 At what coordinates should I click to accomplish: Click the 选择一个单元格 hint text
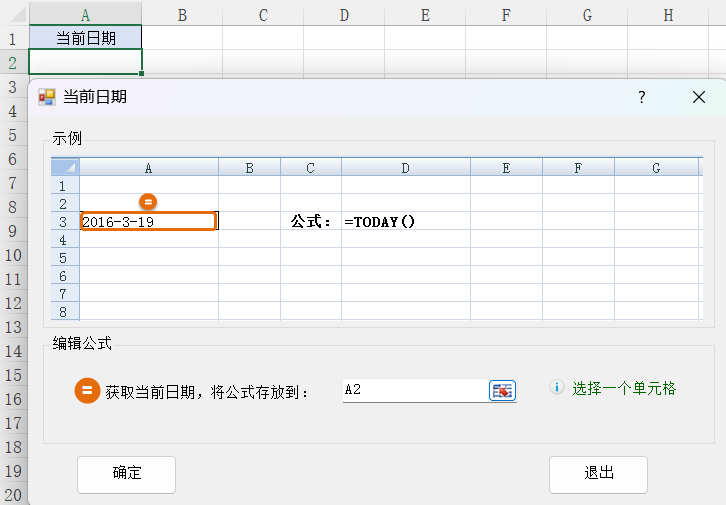(624, 388)
